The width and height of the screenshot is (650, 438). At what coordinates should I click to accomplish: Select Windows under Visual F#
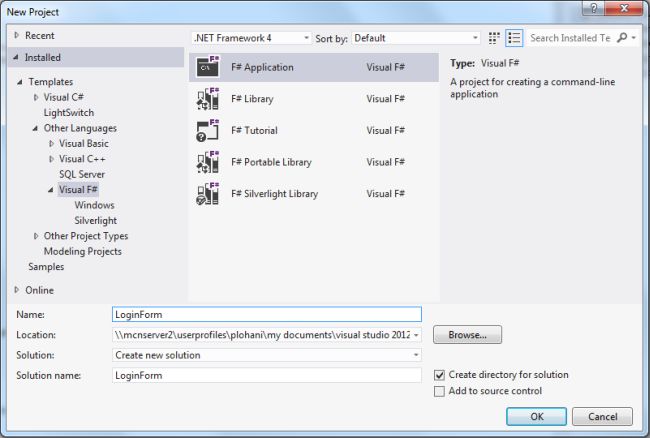tap(95, 205)
